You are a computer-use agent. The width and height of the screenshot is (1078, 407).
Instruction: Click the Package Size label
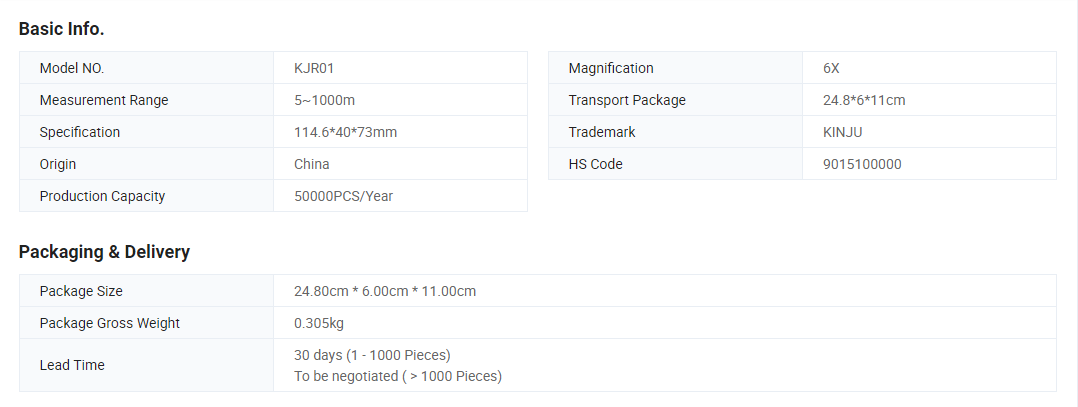tap(81, 291)
